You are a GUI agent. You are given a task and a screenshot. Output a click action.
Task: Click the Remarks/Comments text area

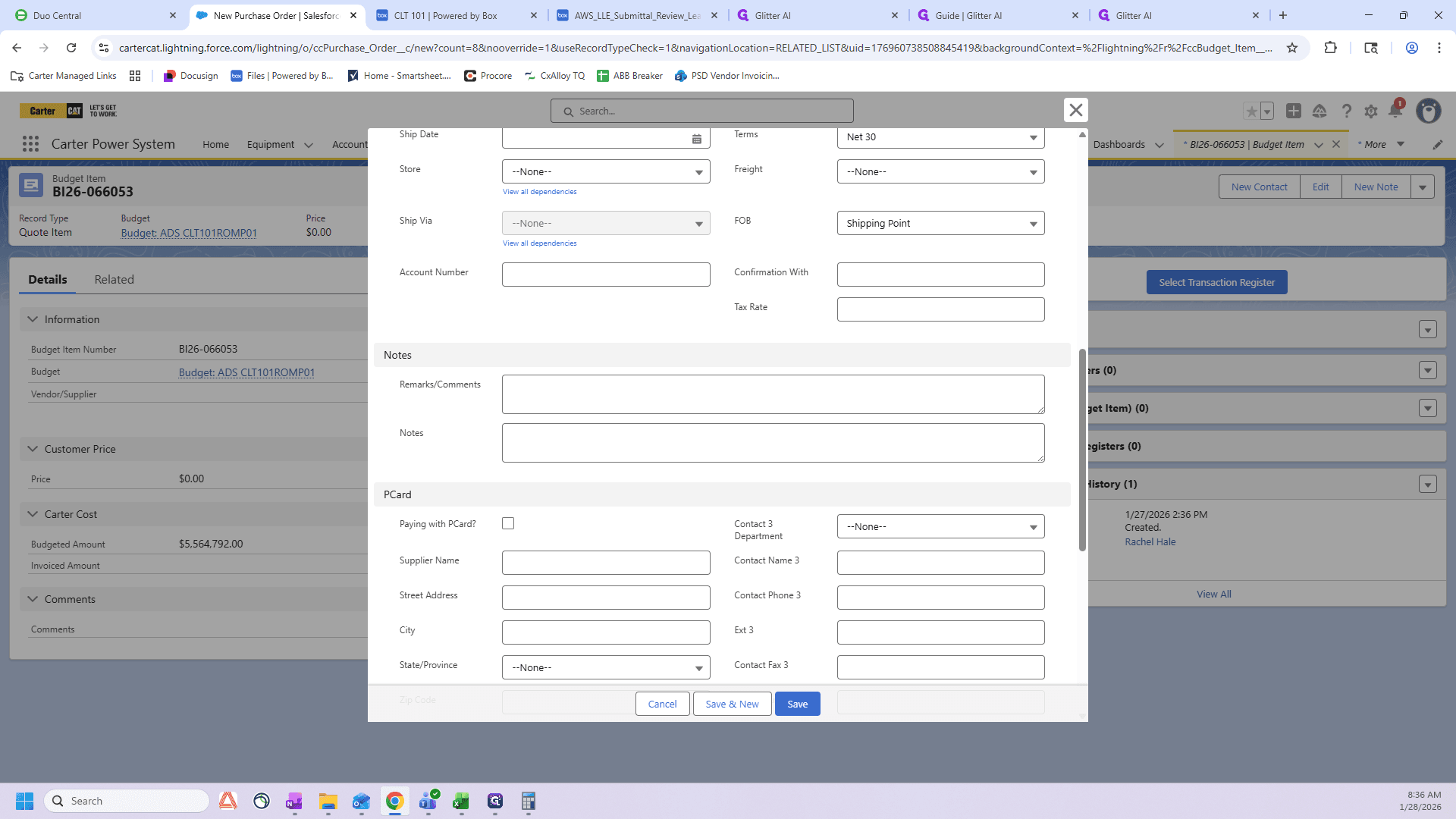click(x=773, y=394)
